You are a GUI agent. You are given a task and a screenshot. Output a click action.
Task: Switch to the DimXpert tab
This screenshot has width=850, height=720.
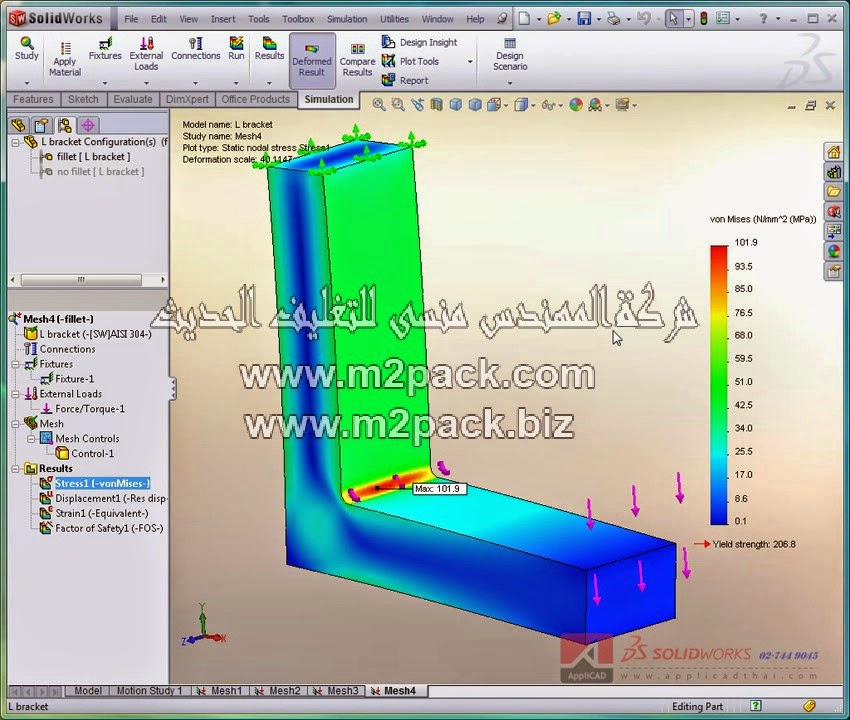pyautogui.click(x=187, y=99)
